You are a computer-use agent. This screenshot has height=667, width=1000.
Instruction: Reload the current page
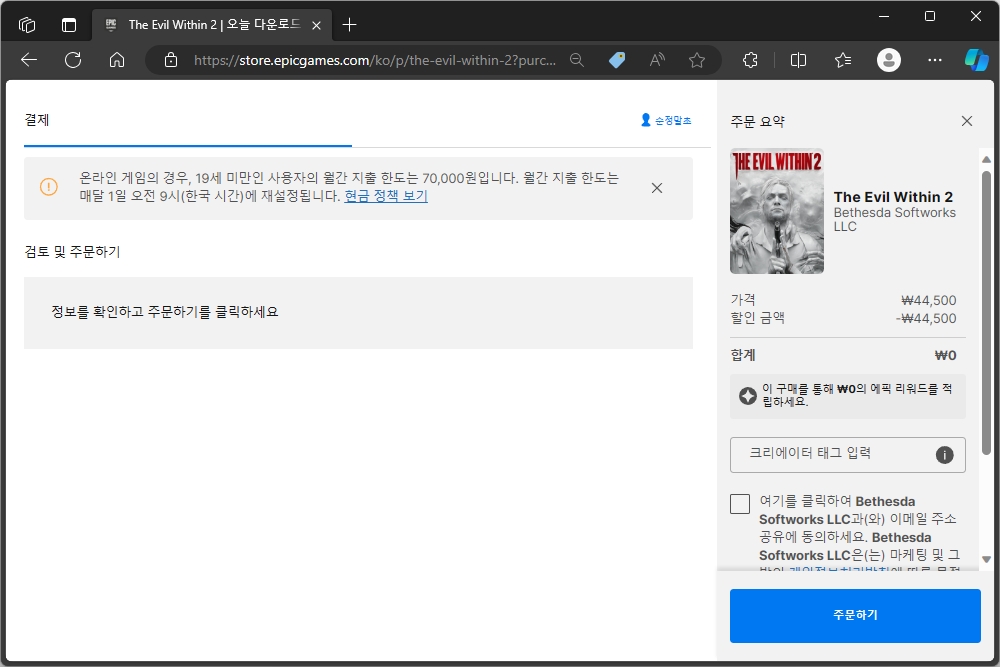(x=73, y=61)
